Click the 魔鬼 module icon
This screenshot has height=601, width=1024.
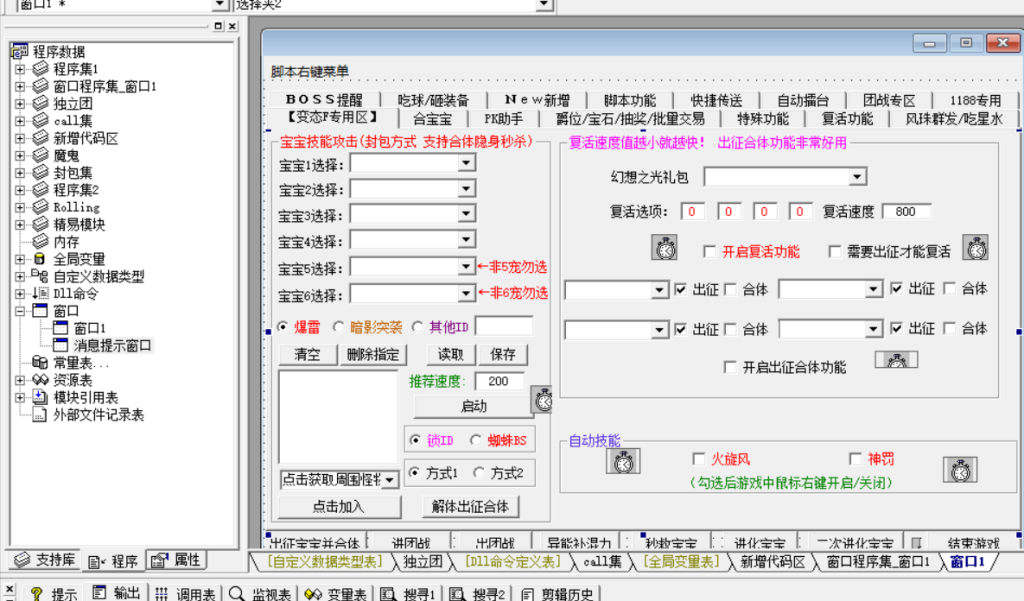tap(40, 155)
